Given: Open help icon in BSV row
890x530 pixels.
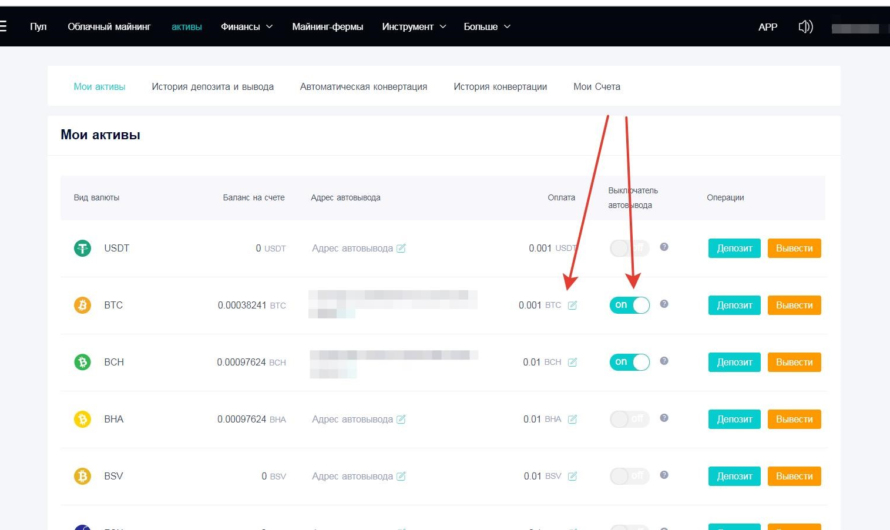Looking at the screenshot, I should pyautogui.click(x=664, y=475).
